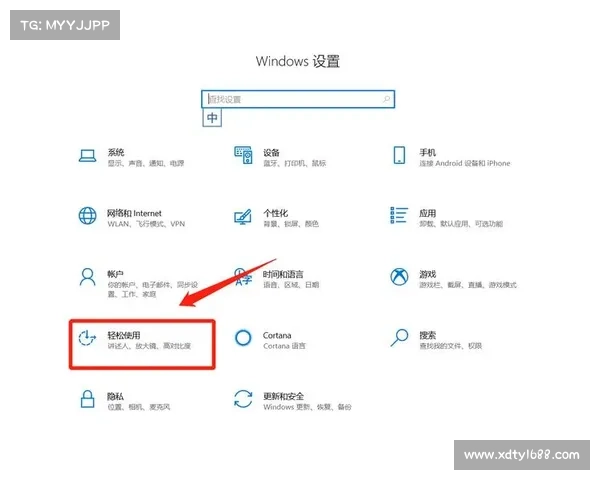
Task: Click the '查找我的文件、权限' description
Action: coord(450,346)
